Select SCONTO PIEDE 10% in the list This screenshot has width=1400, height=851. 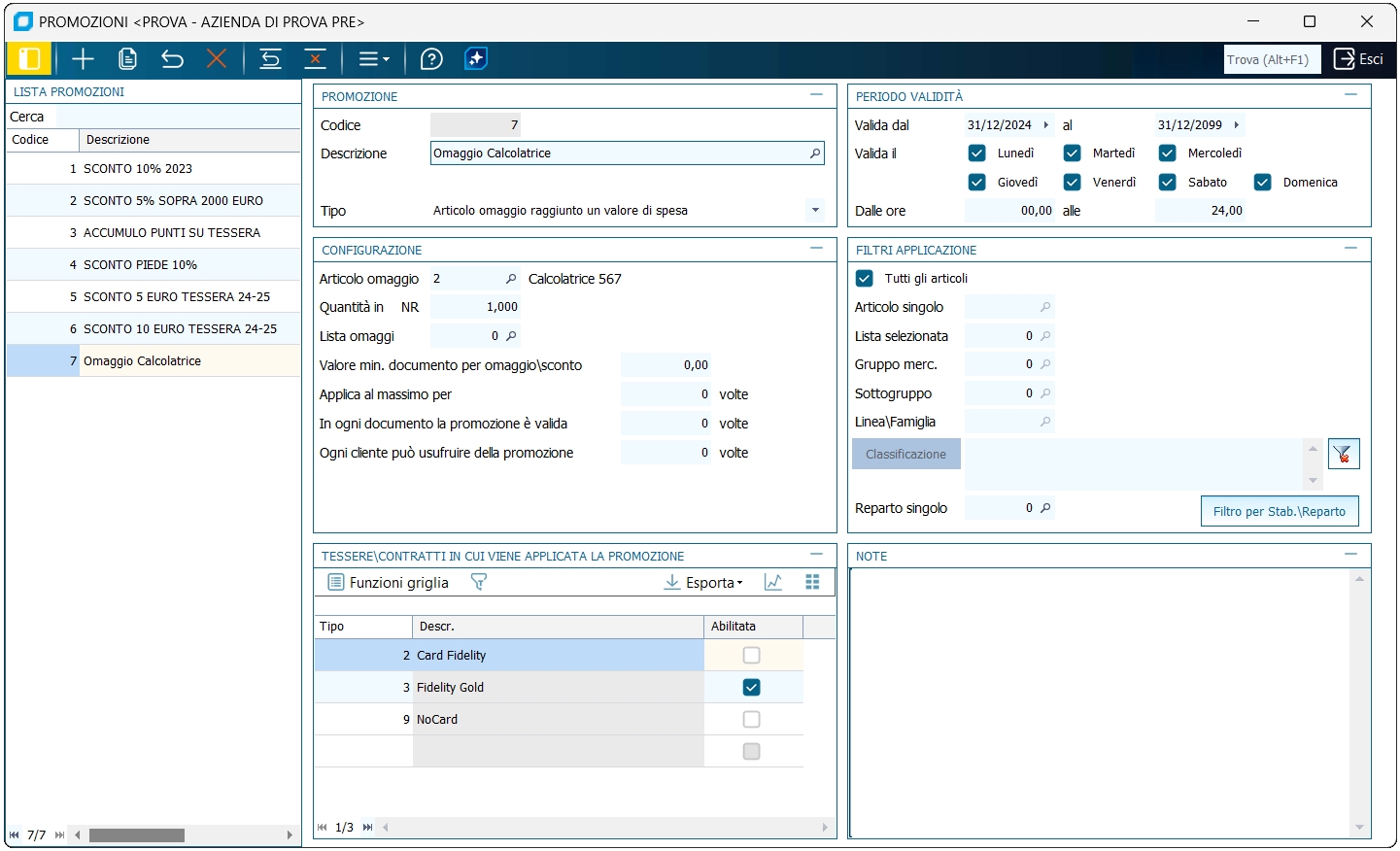pyautogui.click(x=140, y=264)
